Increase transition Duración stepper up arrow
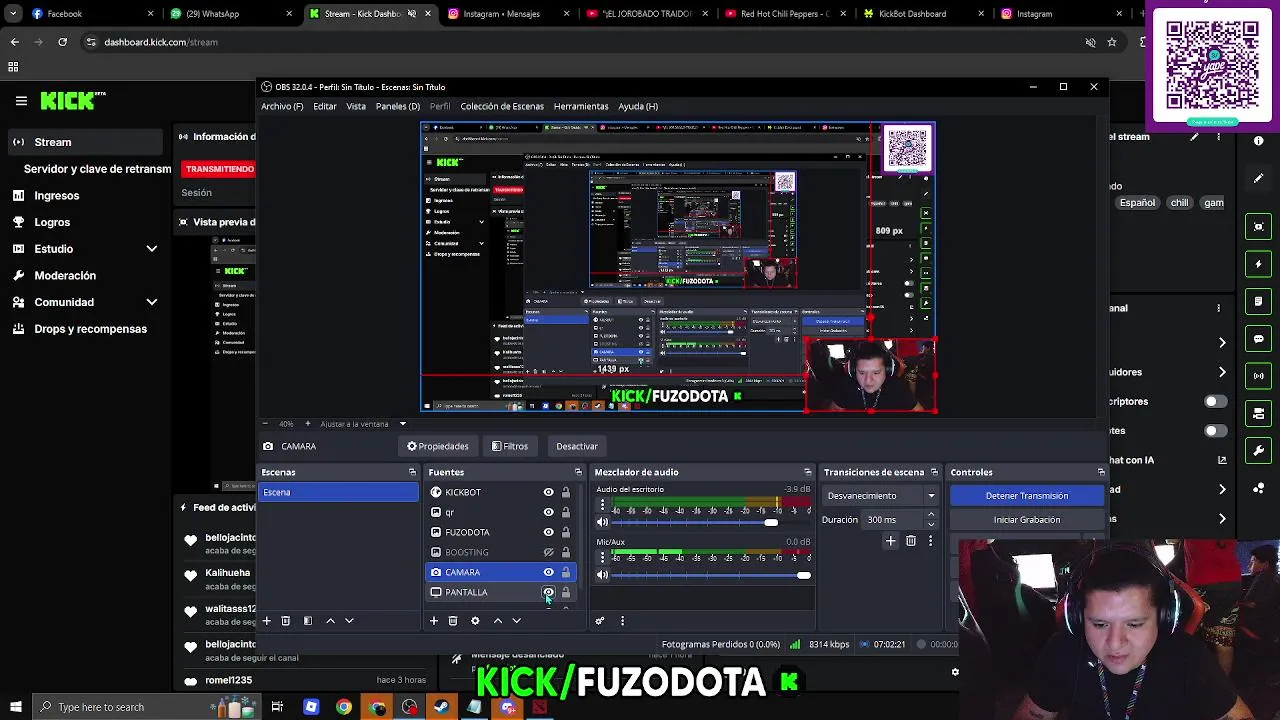Image resolution: width=1280 pixels, height=720 pixels. pos(931,515)
